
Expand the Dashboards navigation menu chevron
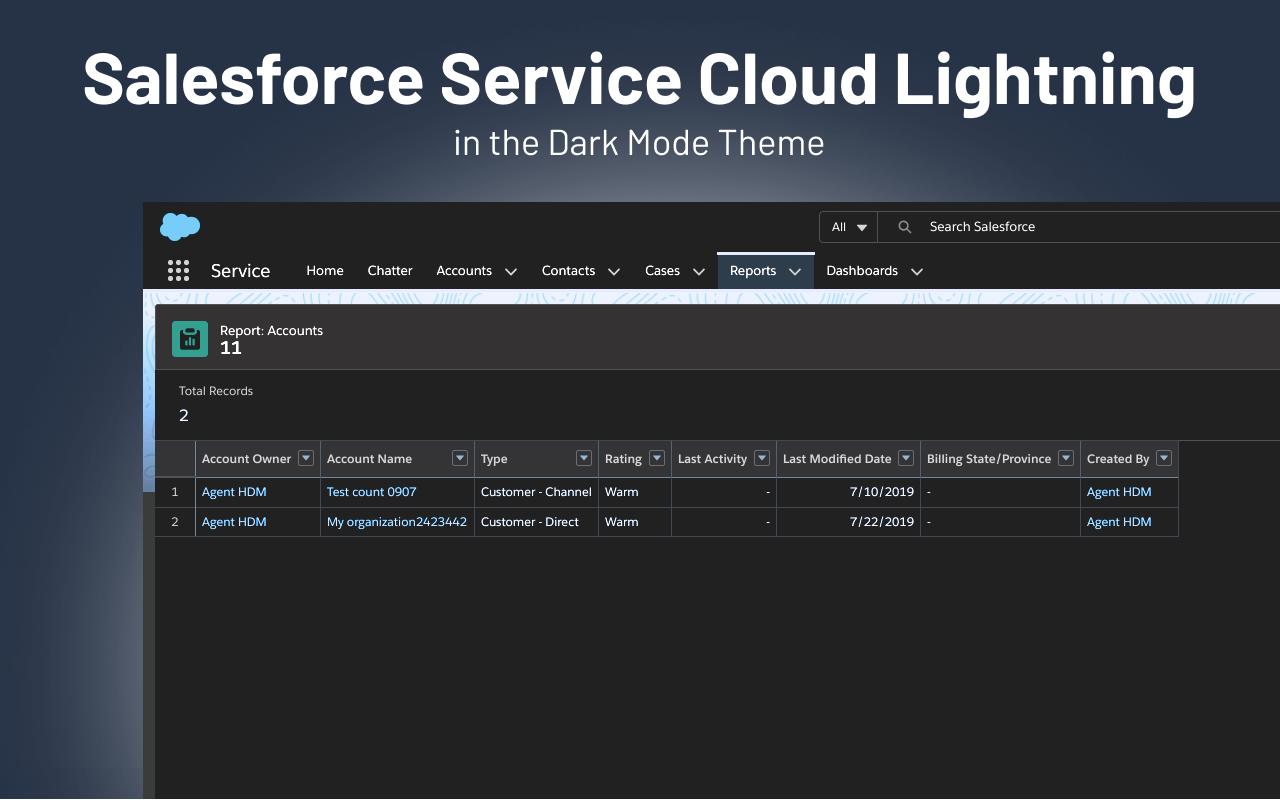click(917, 271)
